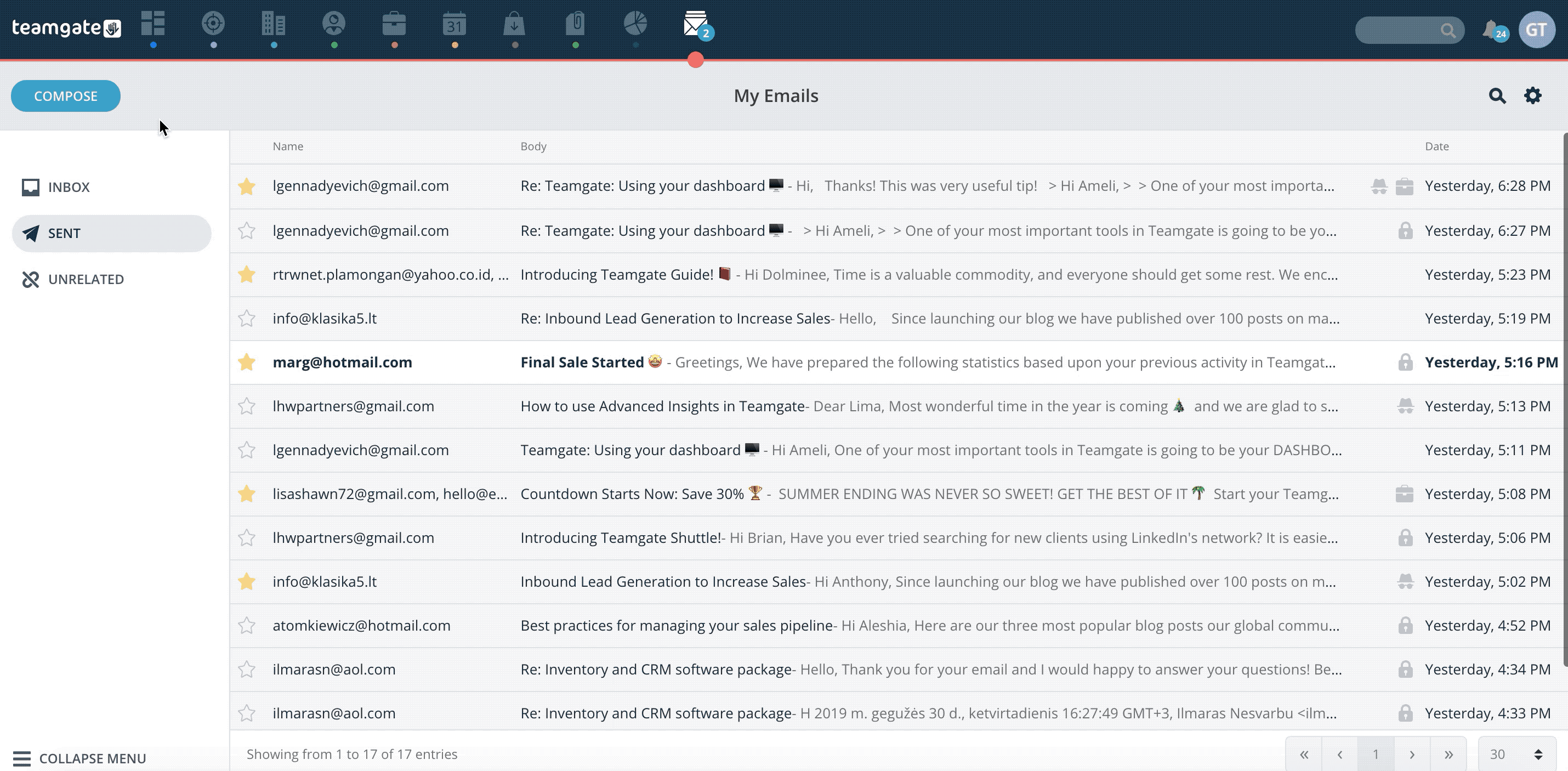Open the INBOX folder
Screen dimensions: 1568x771
tap(111, 187)
